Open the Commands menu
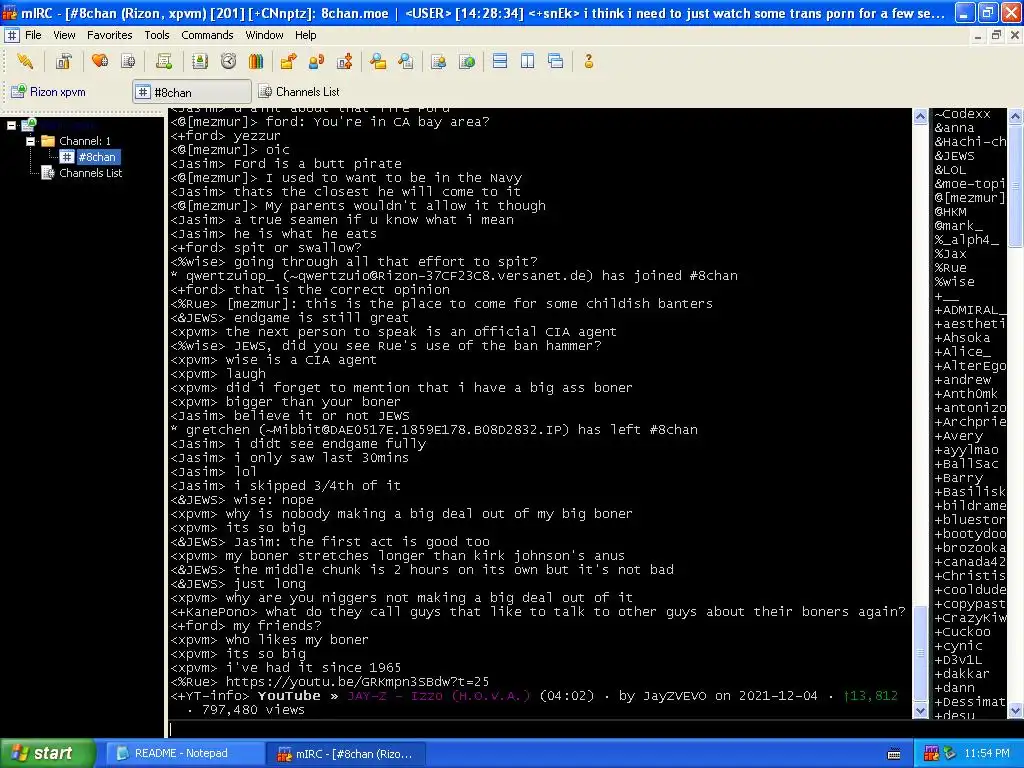Image resolution: width=1024 pixels, height=768 pixels. (x=207, y=35)
